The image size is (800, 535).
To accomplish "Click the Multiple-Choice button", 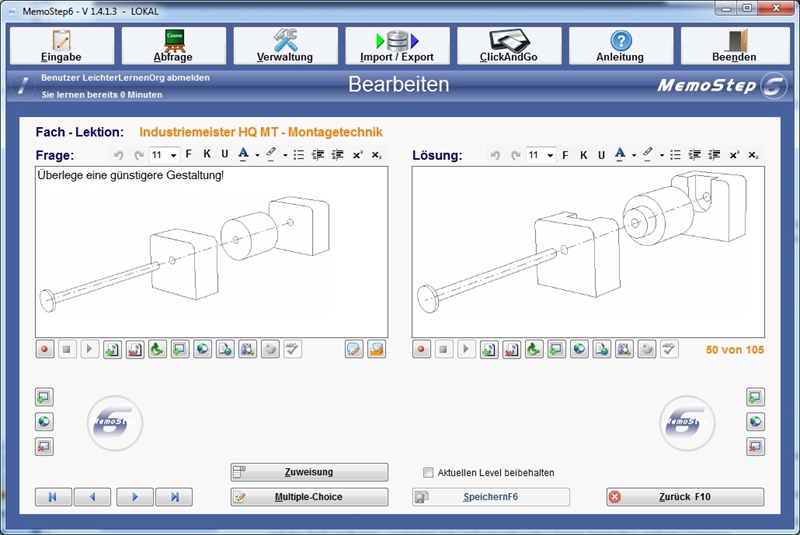I will coord(309,497).
